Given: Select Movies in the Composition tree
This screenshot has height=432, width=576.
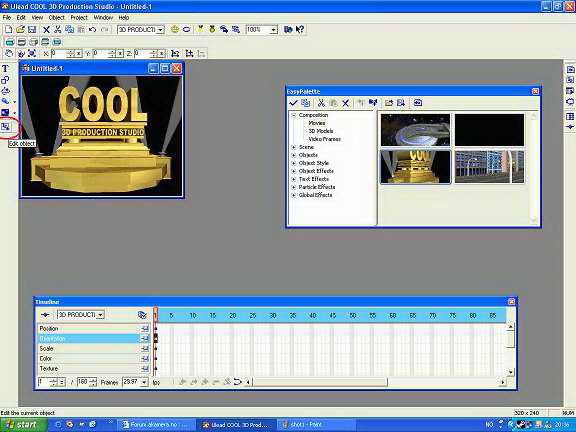Looking at the screenshot, I should pyautogui.click(x=317, y=123).
